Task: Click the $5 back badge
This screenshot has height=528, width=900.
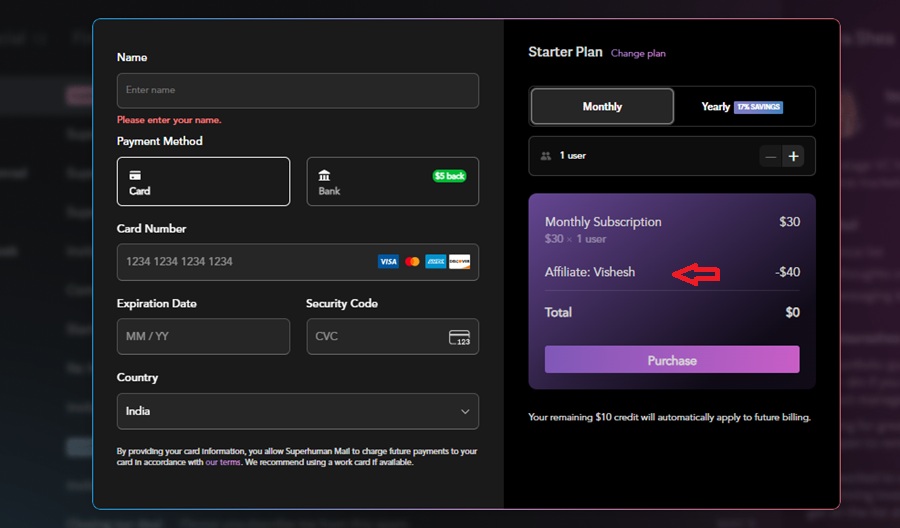Action: coord(449,176)
